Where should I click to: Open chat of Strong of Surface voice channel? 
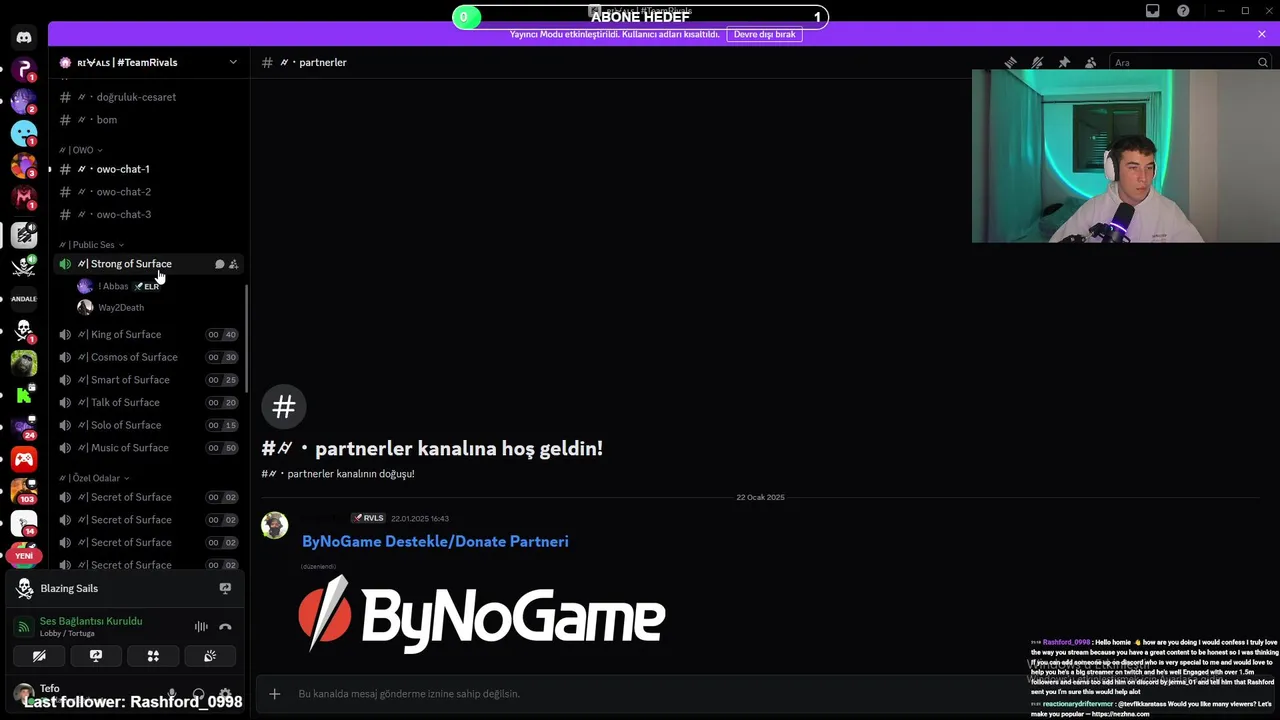pos(219,264)
